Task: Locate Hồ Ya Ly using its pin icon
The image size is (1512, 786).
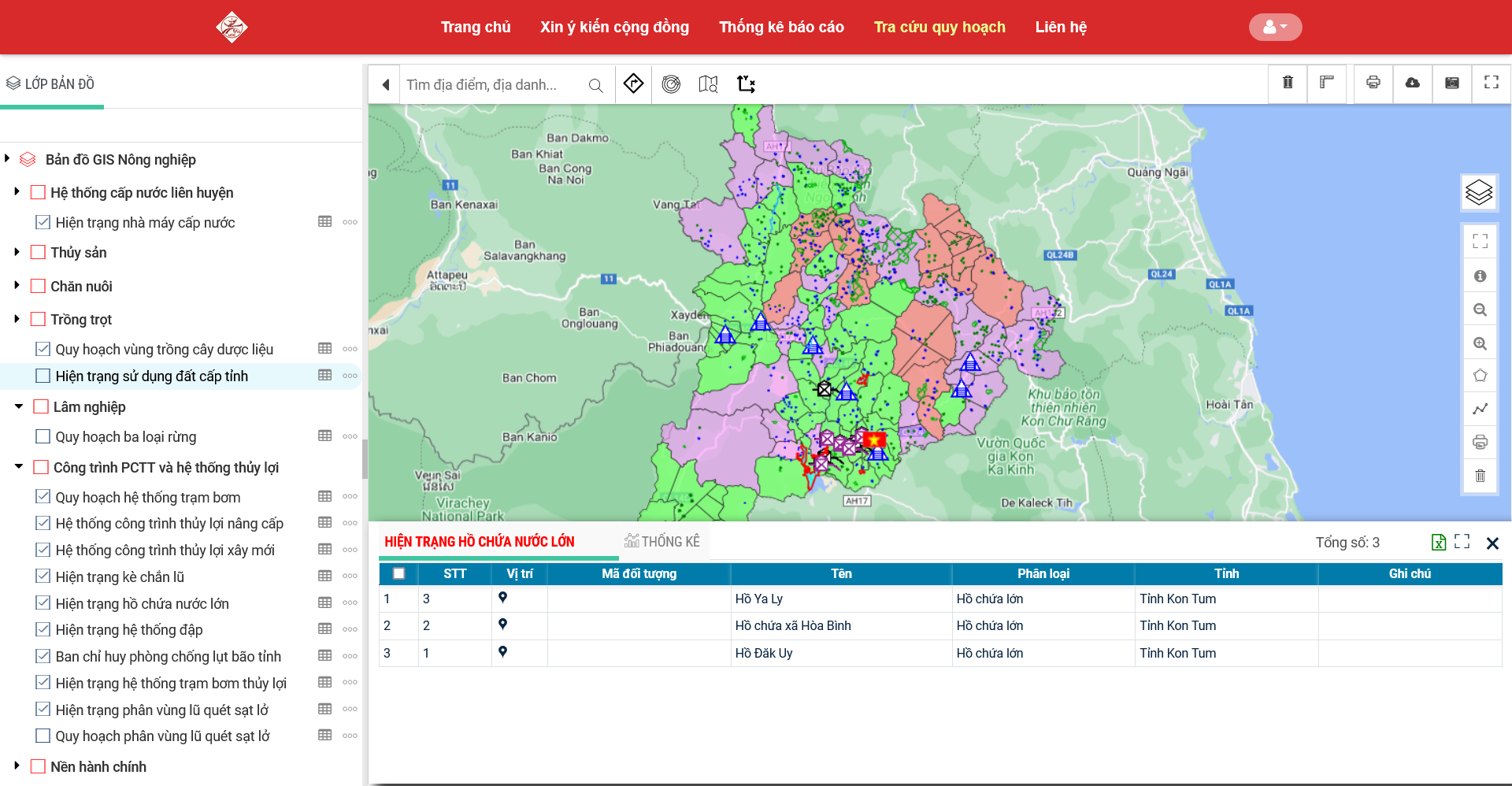Action: coord(502,598)
